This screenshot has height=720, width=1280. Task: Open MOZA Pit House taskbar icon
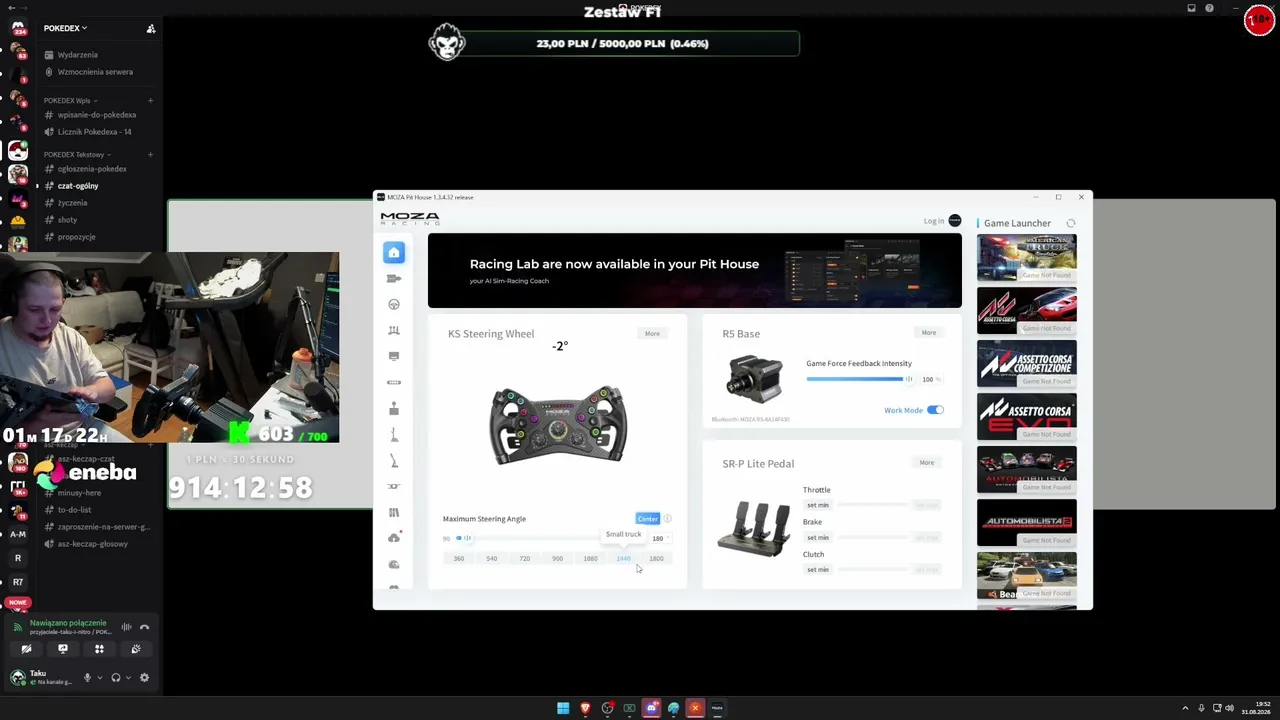717,708
